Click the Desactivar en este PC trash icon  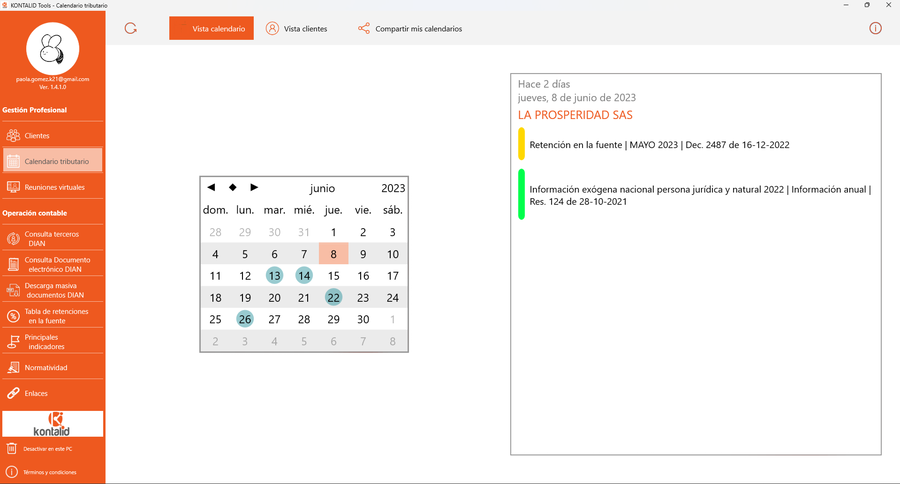(11, 448)
